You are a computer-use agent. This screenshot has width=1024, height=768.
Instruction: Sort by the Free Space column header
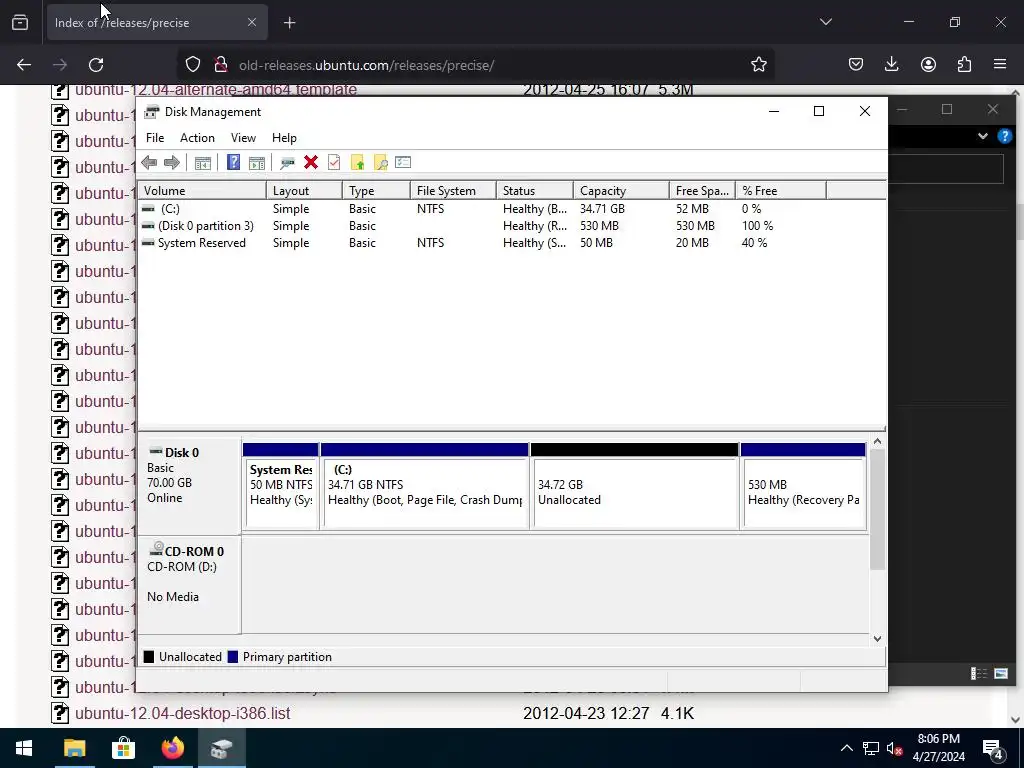click(702, 191)
